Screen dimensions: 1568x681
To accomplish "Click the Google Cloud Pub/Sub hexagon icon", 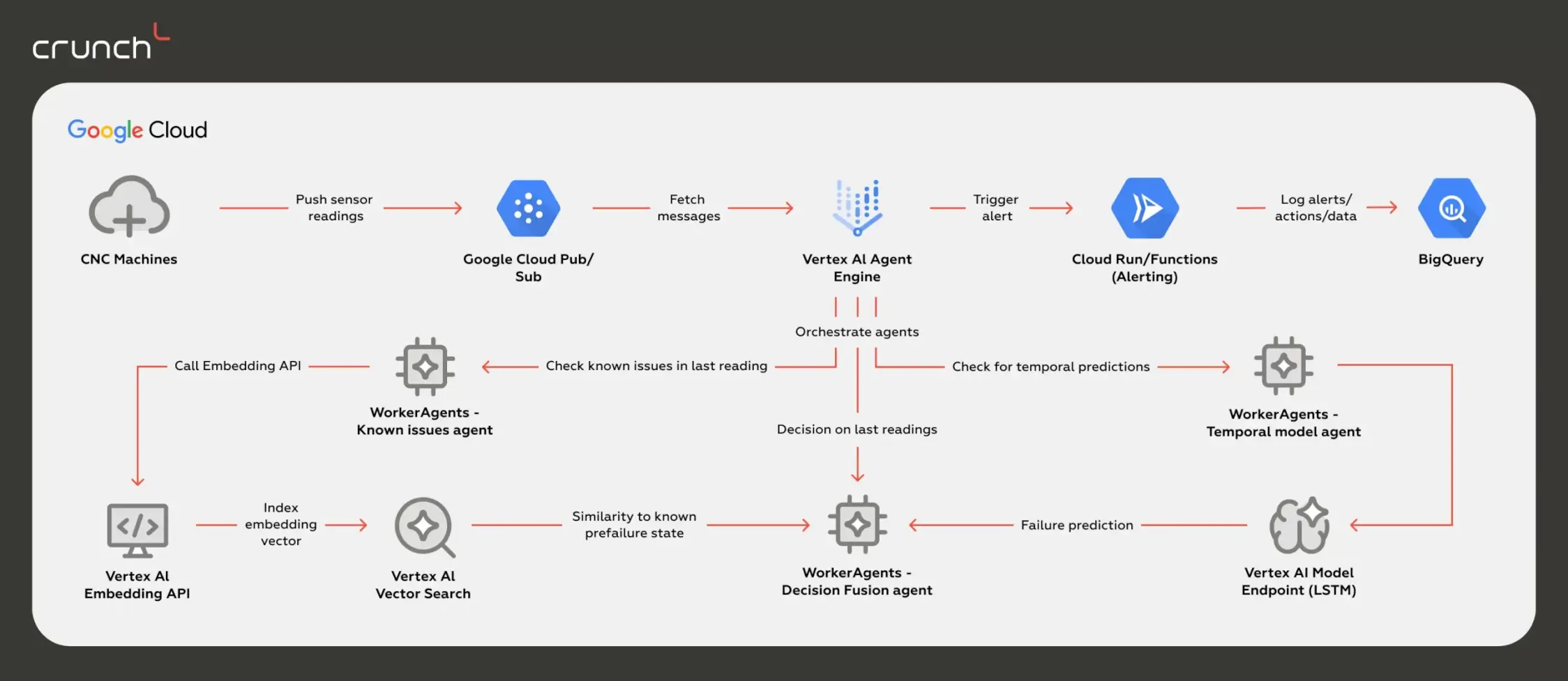I will [528, 208].
